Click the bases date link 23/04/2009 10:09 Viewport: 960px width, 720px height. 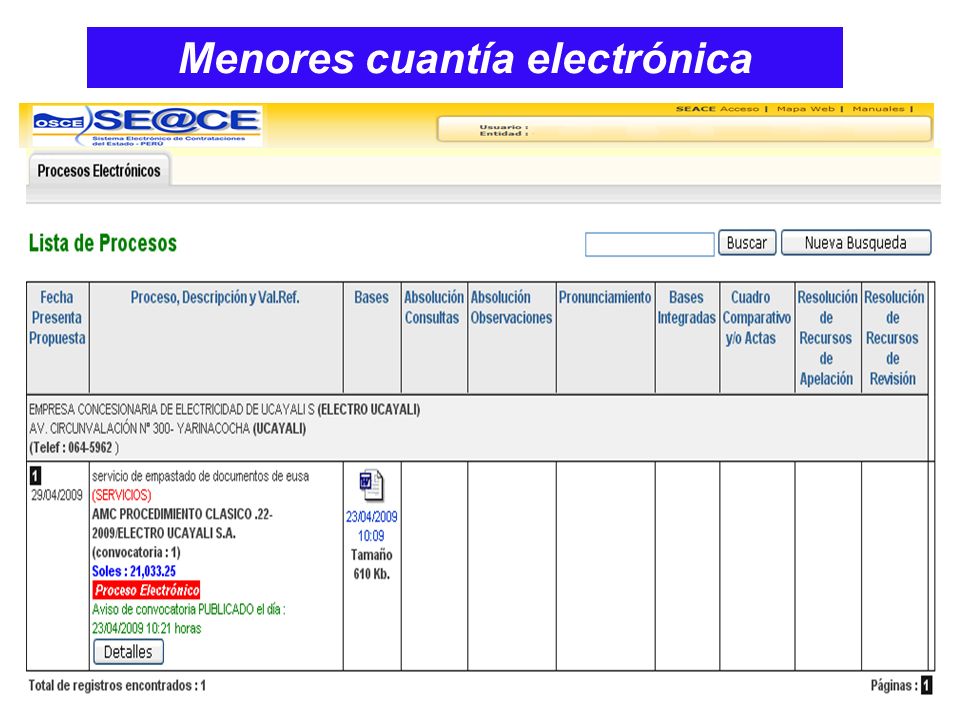pyautogui.click(x=372, y=526)
